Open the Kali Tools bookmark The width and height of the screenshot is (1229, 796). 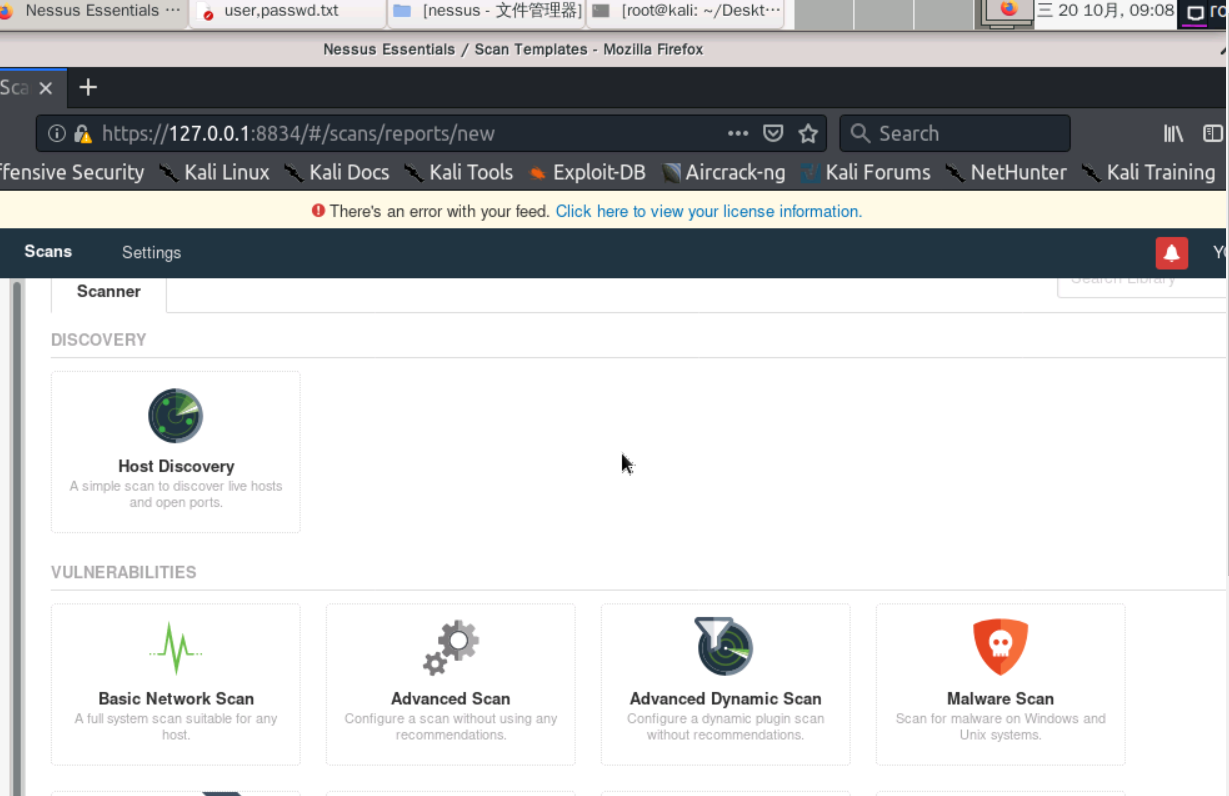[459, 173]
